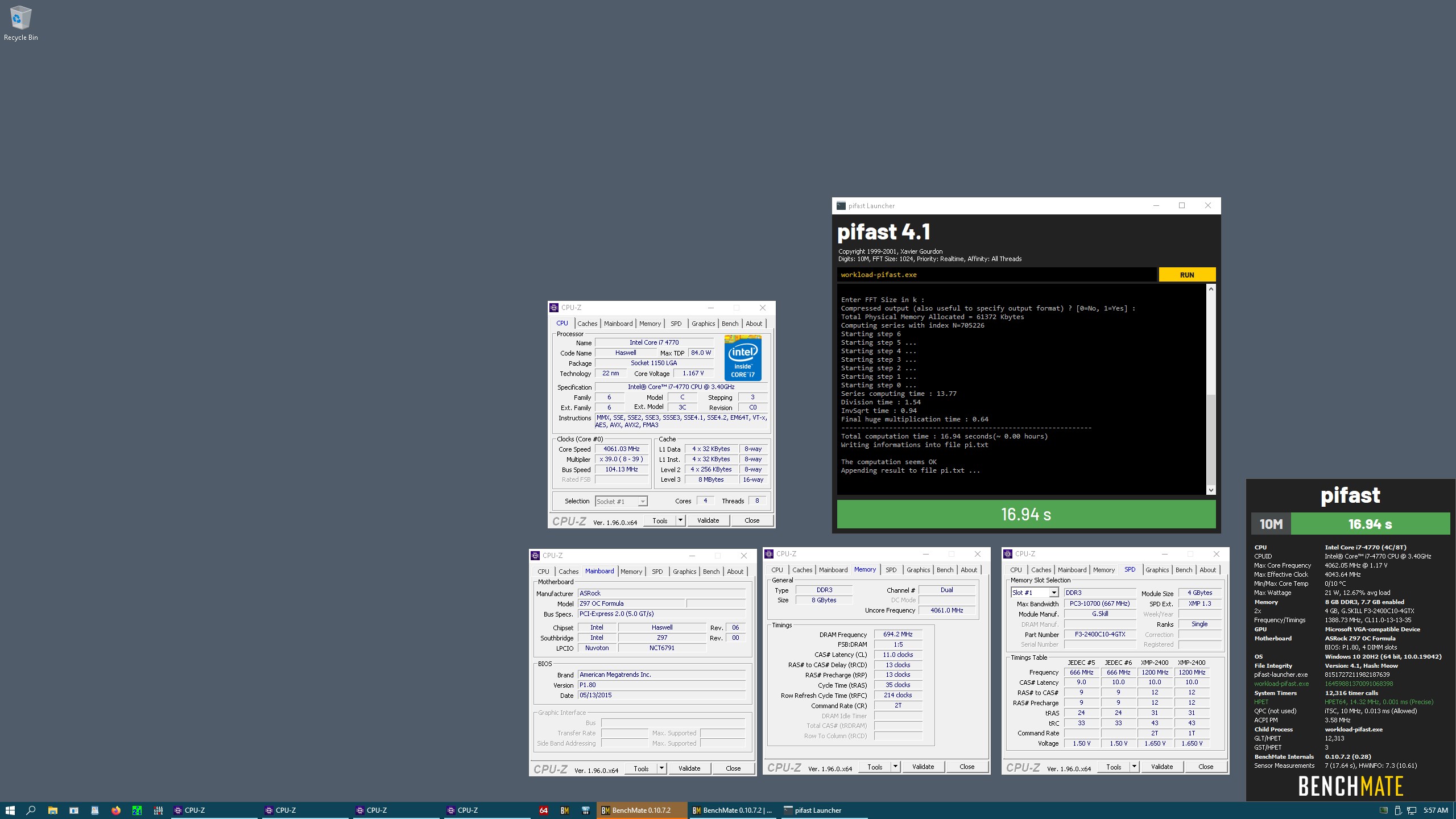The image size is (1456, 819).
Task: Click the CPU-Z icon in the SPD window title bar
Action: 1008,554
